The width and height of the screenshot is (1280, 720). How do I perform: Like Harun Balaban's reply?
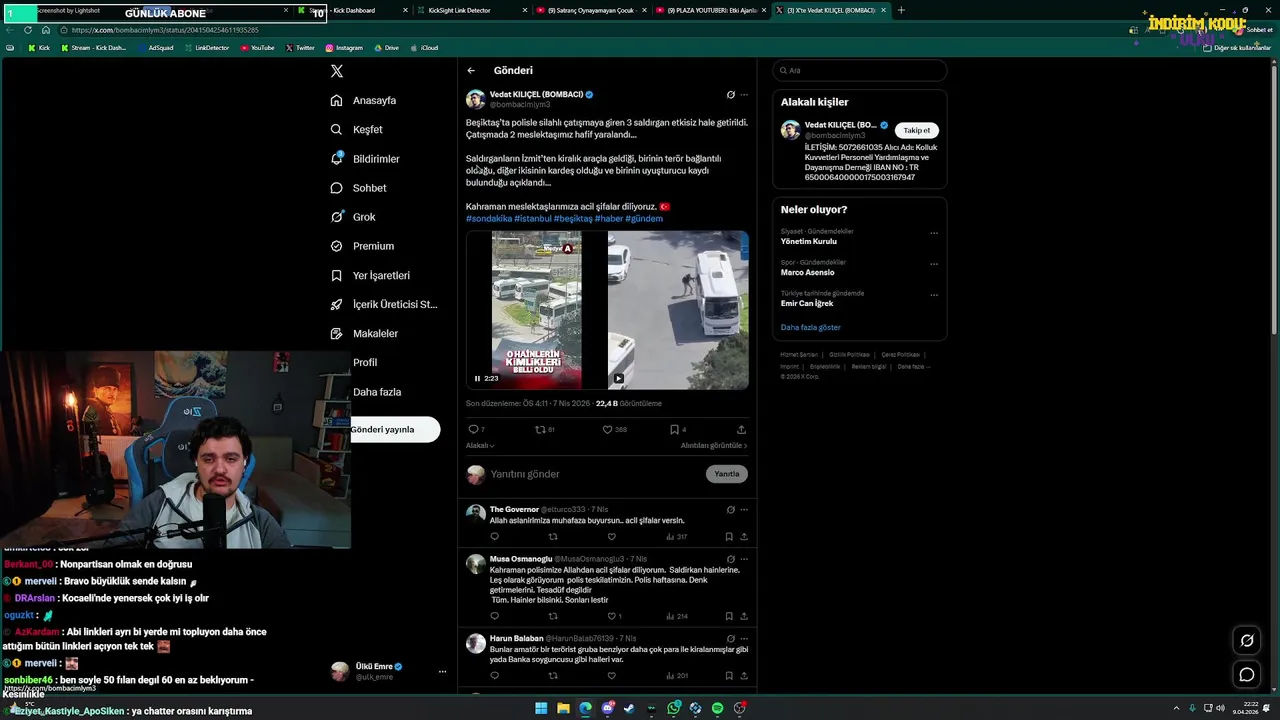click(611, 676)
